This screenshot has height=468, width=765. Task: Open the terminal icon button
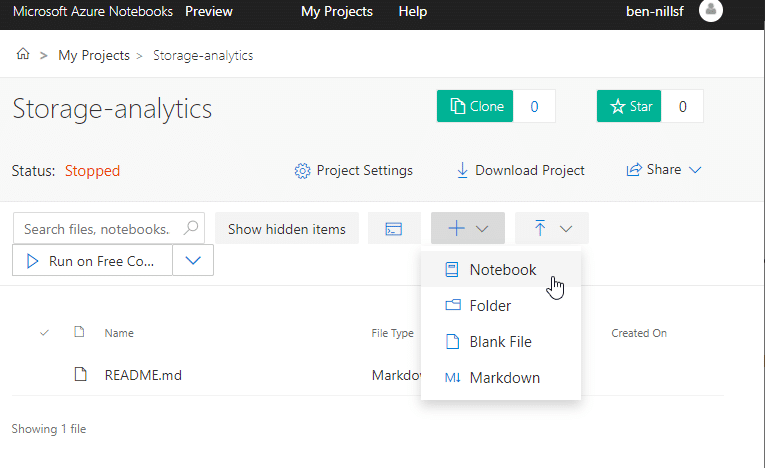(394, 228)
